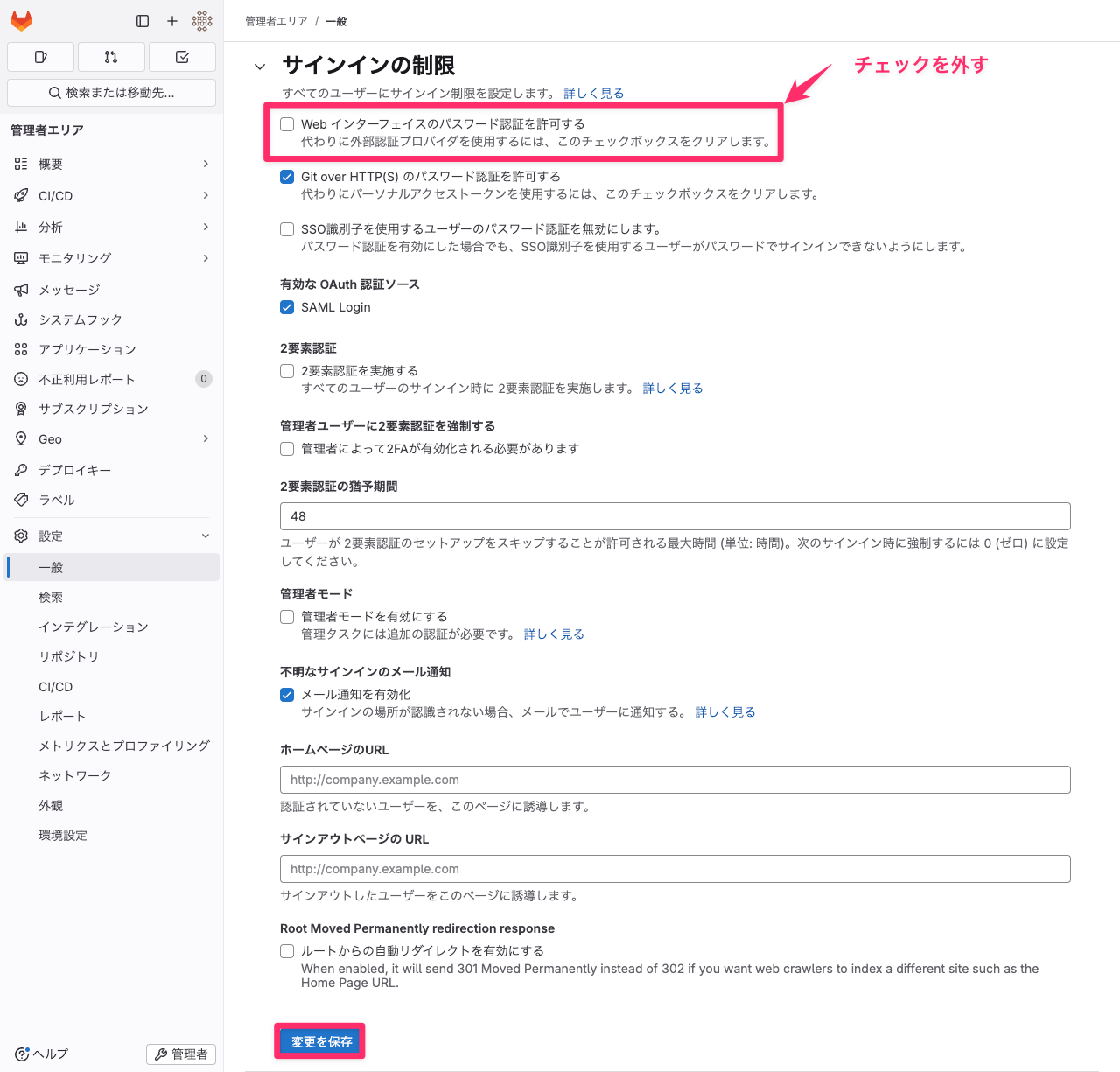Image resolution: width=1120 pixels, height=1072 pixels.
Task: Click the 設定 gear icon
Action: (21, 536)
